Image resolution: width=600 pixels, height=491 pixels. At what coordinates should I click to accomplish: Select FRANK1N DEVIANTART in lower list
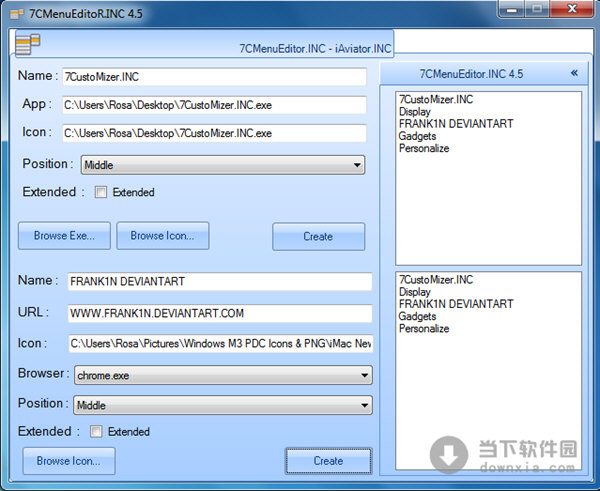[x=456, y=304]
